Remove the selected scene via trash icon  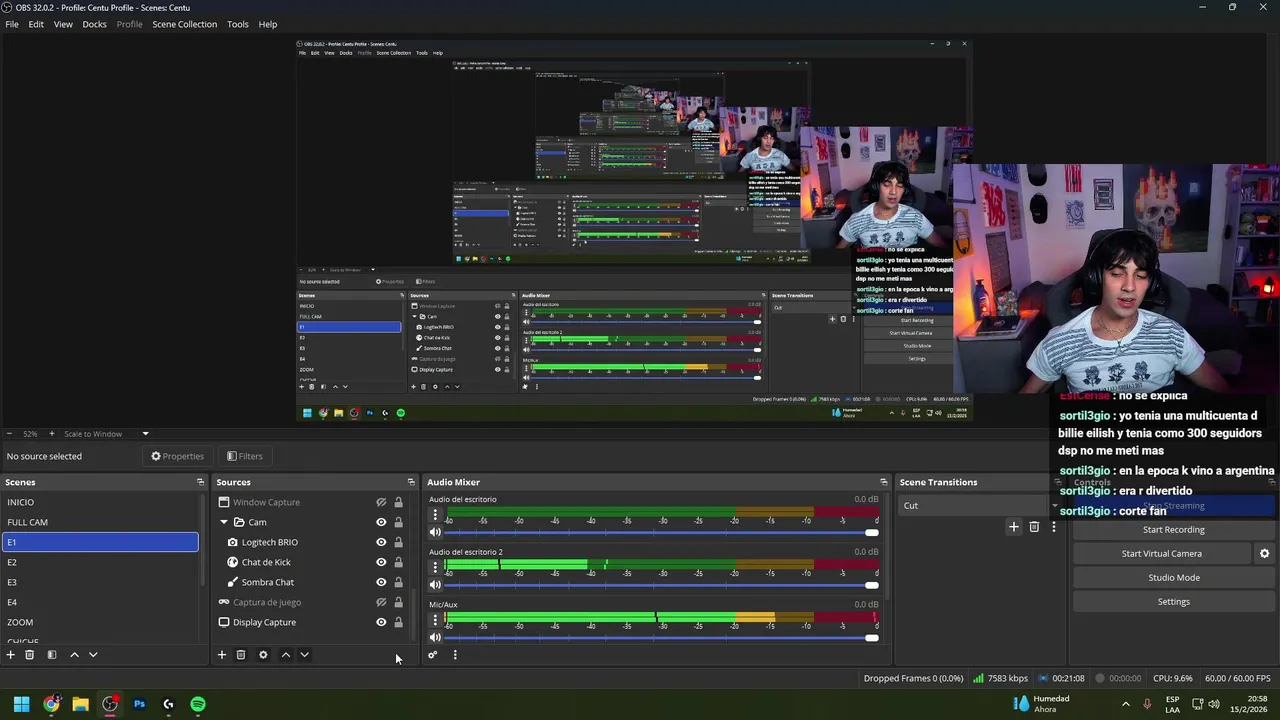29,655
